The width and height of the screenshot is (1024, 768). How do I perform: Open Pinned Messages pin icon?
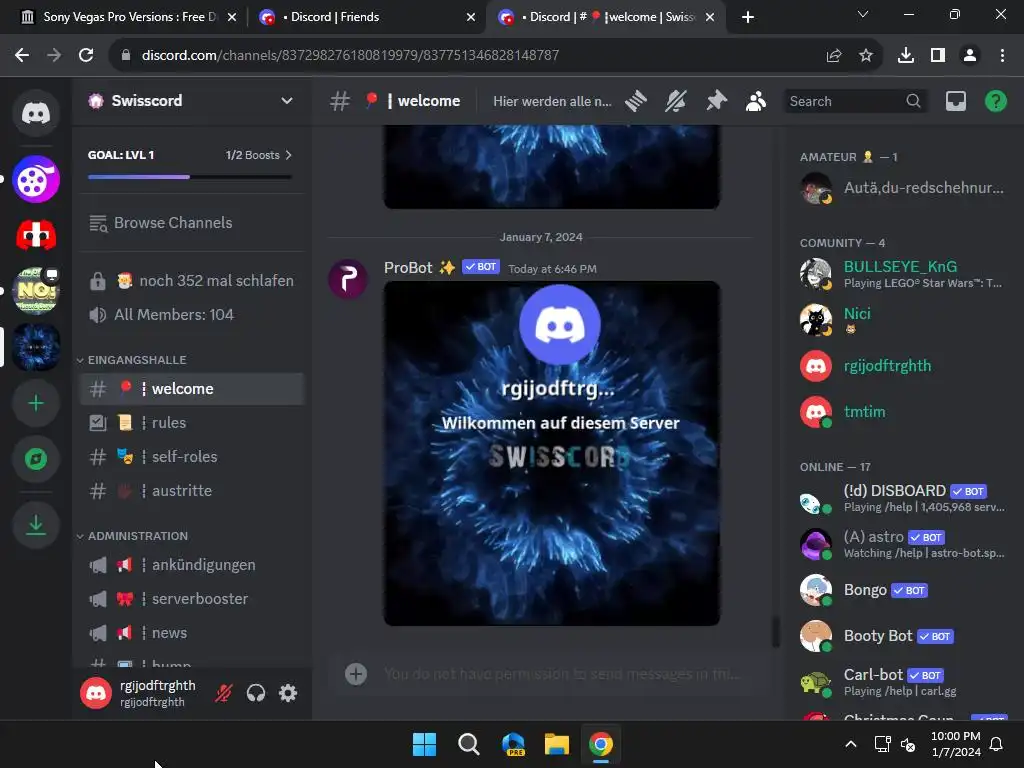click(716, 101)
